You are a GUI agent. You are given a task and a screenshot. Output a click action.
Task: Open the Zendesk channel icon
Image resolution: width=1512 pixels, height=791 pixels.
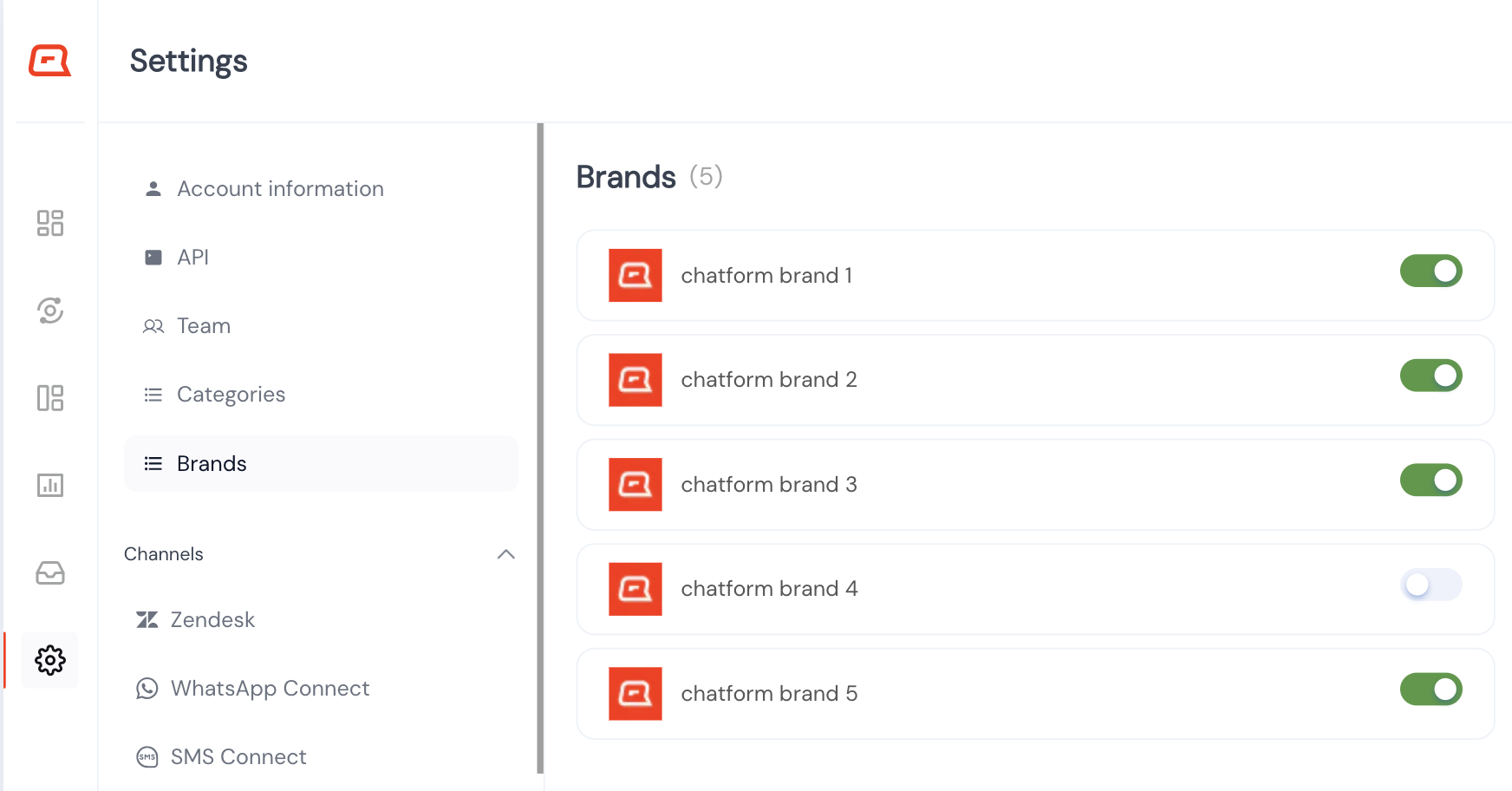147,619
